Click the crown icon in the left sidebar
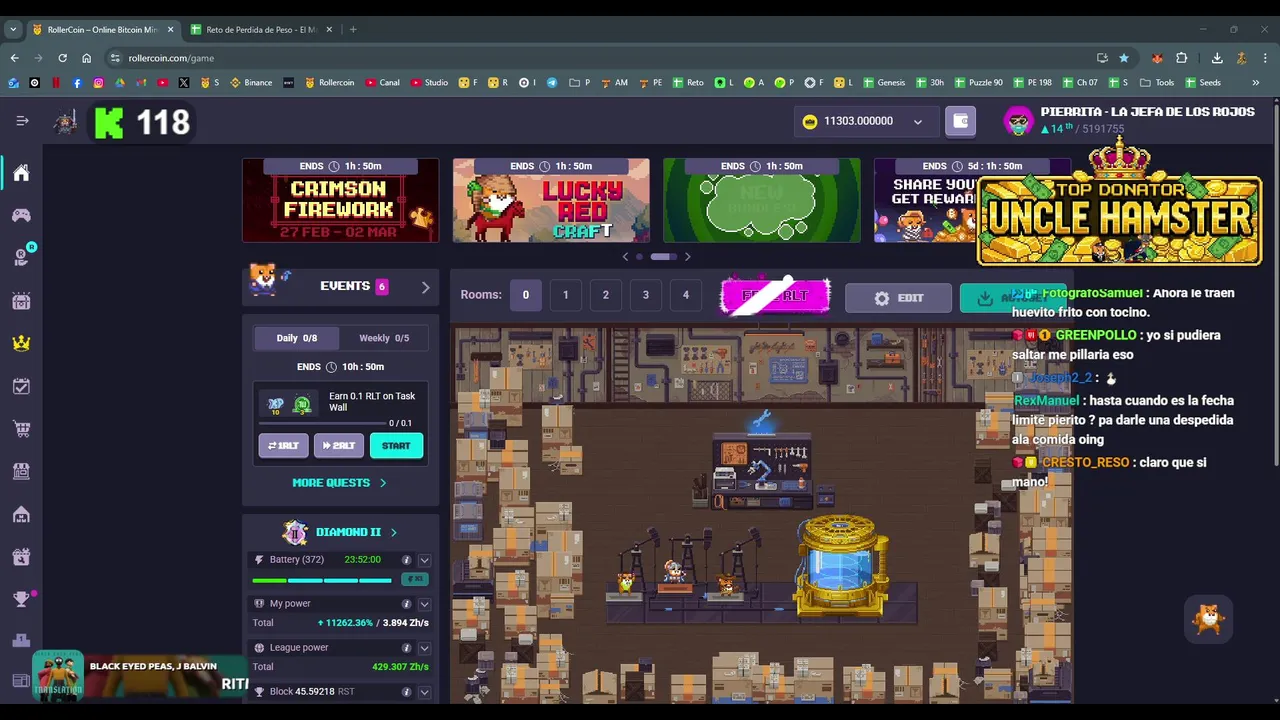 point(21,343)
